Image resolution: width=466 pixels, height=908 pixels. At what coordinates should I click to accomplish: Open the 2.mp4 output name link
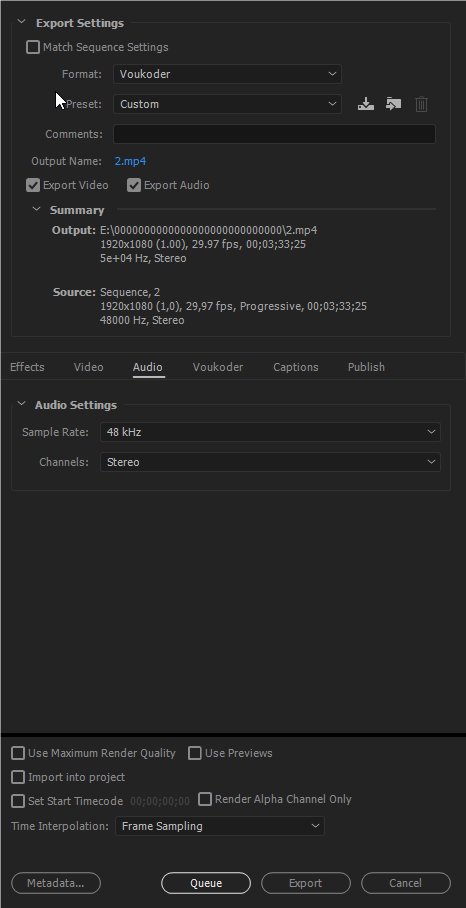pos(130,162)
